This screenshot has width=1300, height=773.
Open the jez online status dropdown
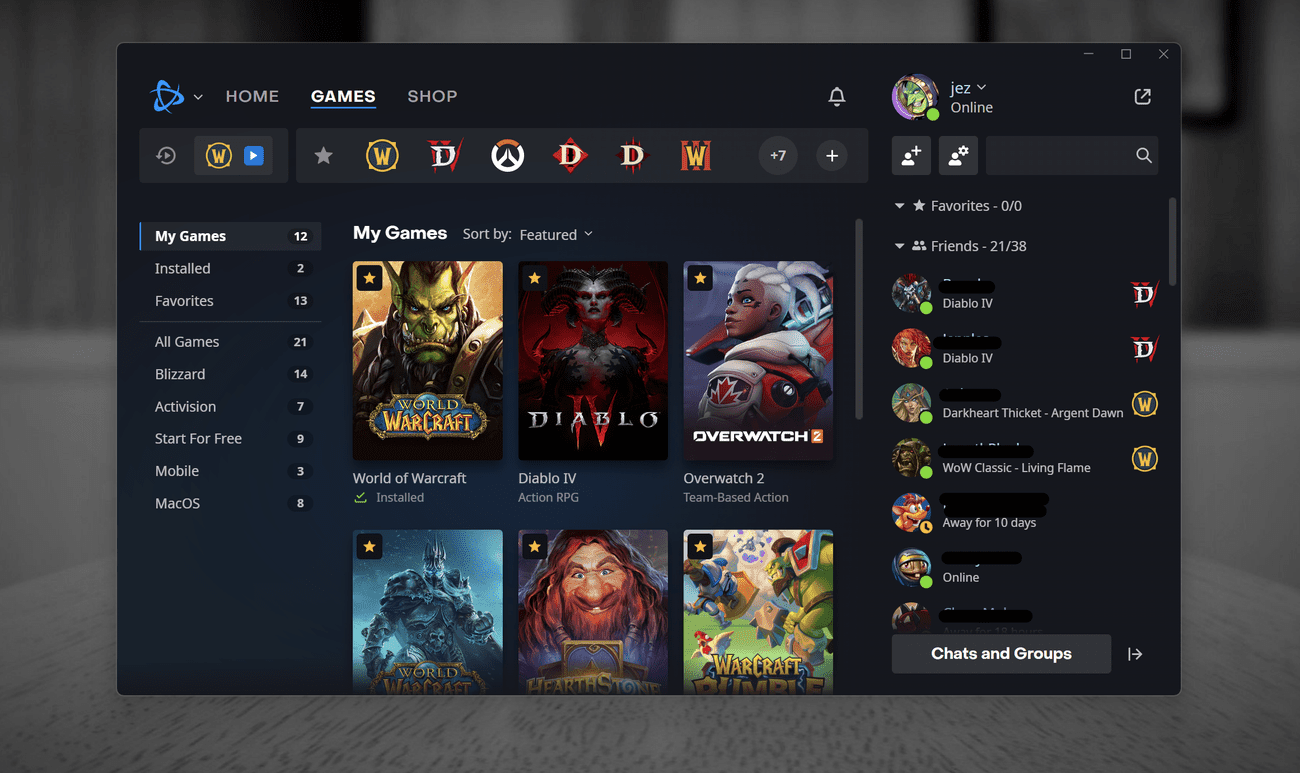click(969, 87)
